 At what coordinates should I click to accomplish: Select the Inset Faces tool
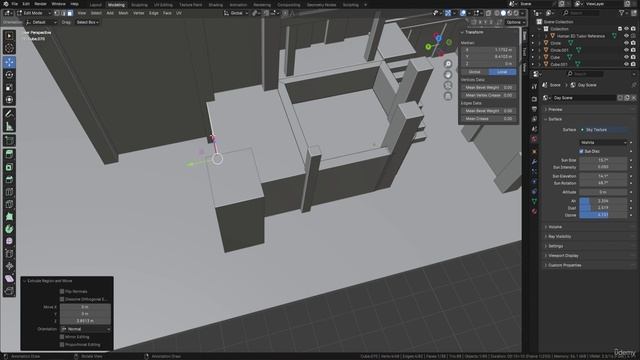coord(9,167)
